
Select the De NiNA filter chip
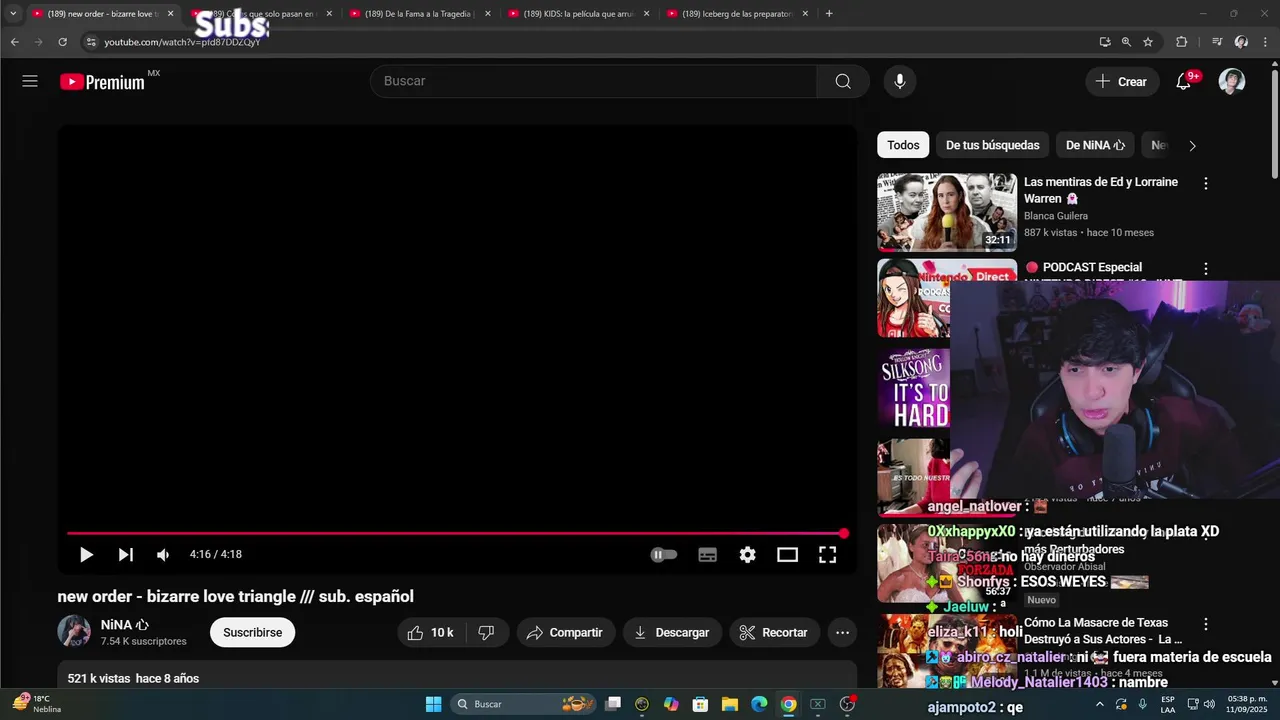(1095, 145)
